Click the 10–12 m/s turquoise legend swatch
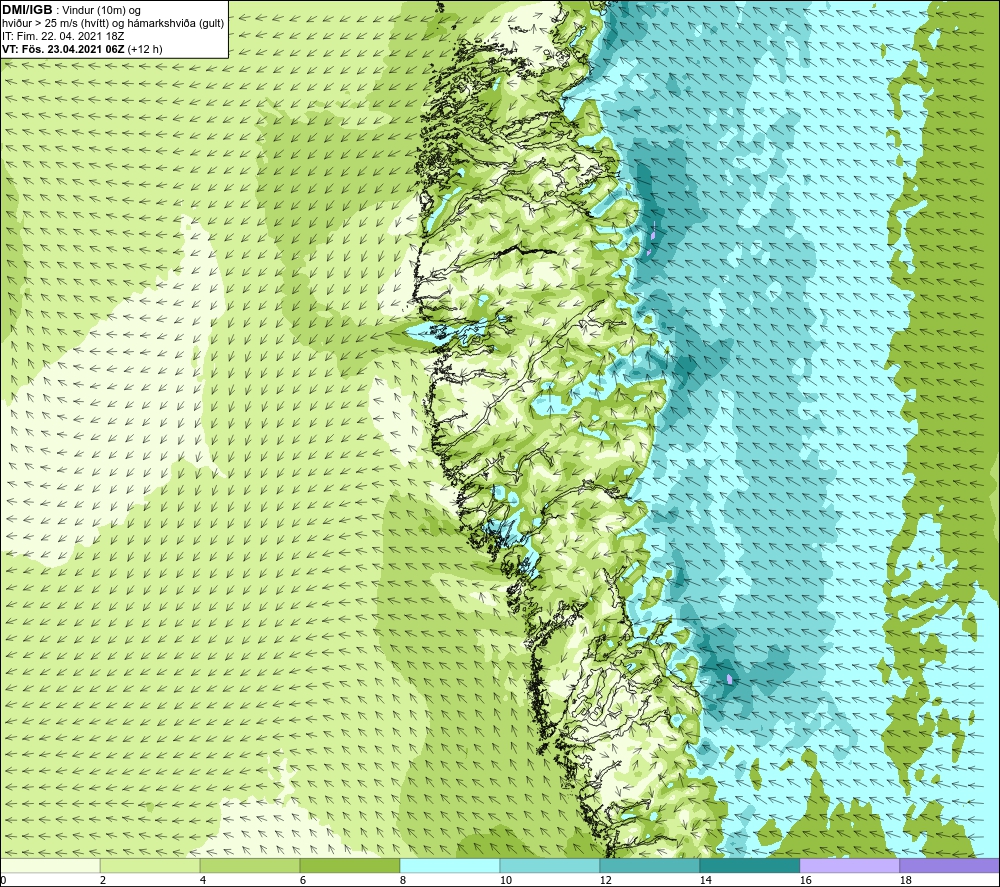The image size is (1000, 887). tap(550, 865)
